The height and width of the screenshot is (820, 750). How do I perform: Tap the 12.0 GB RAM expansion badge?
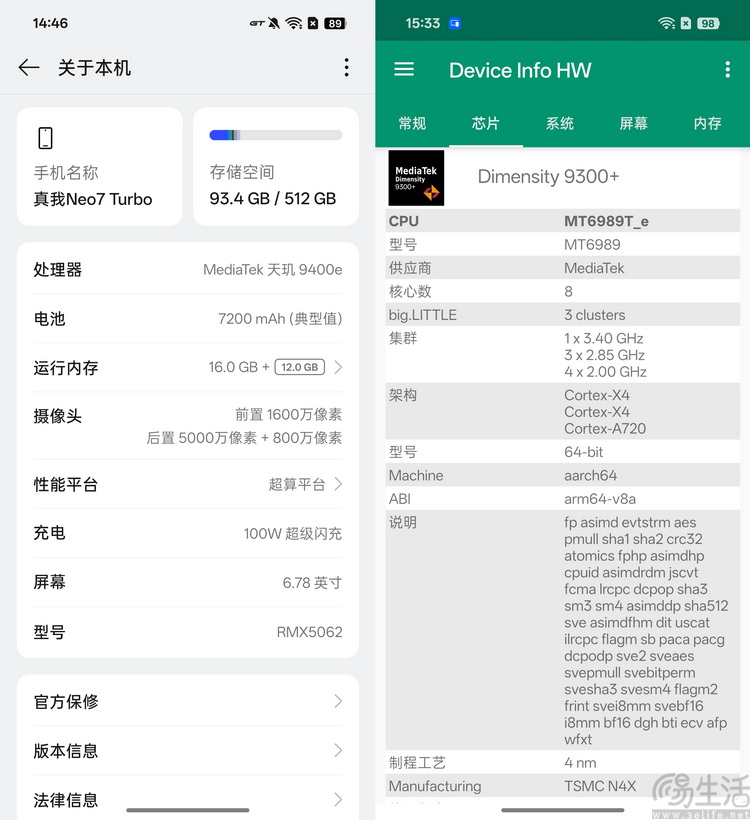coord(300,367)
